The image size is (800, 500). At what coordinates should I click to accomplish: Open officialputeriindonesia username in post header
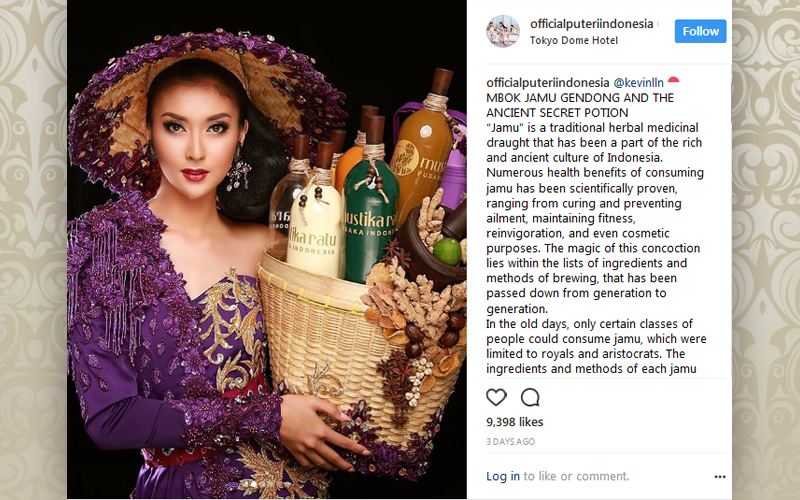point(591,23)
